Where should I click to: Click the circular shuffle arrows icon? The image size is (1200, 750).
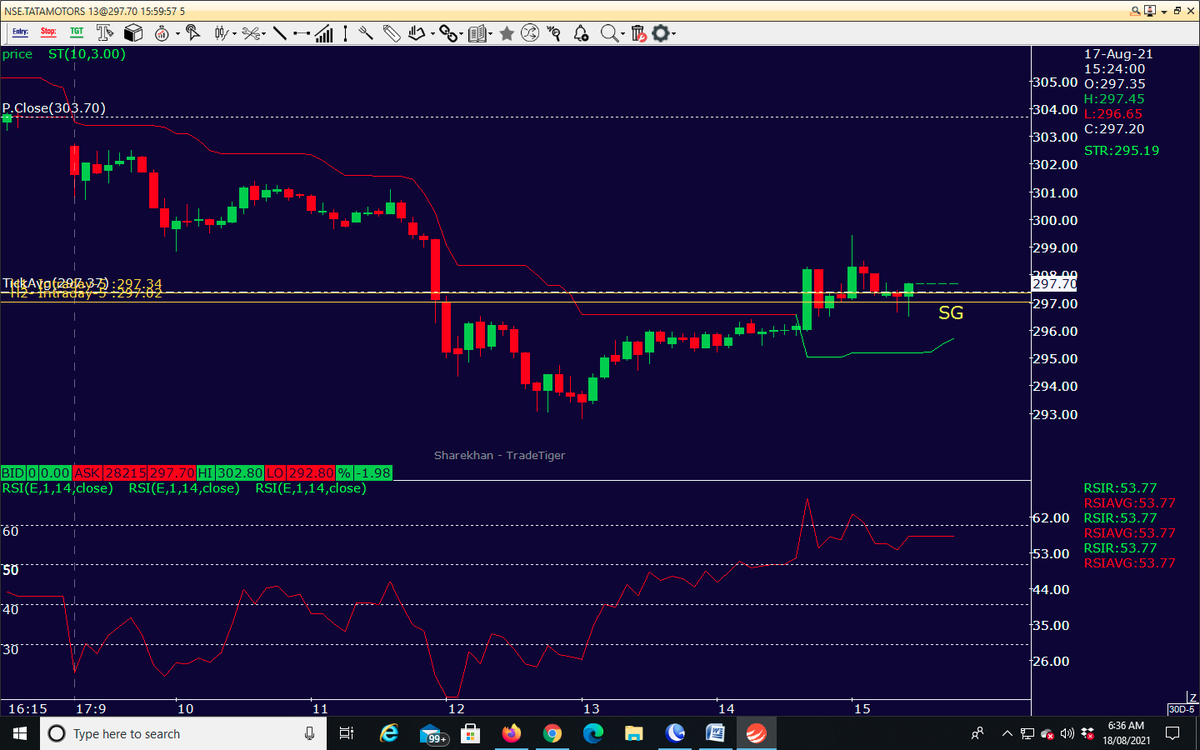pyautogui.click(x=530, y=33)
